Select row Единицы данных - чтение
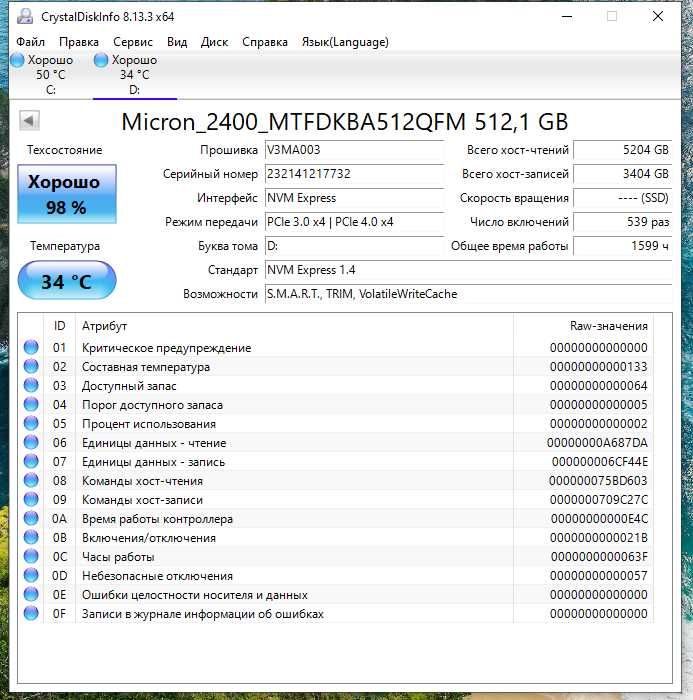The width and height of the screenshot is (693, 700). [336, 442]
